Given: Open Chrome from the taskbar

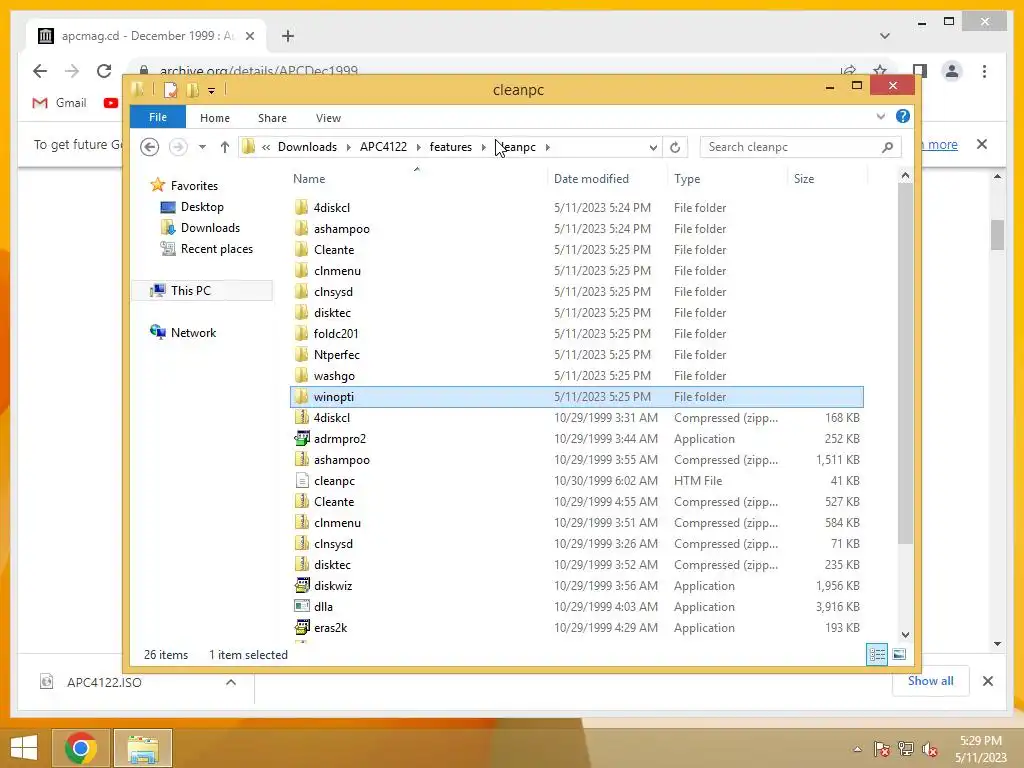Looking at the screenshot, I should [81, 748].
